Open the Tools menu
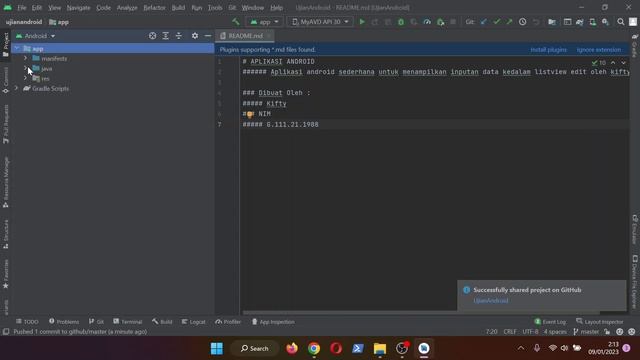Viewport: 640px width, 360px height. coord(215,7)
